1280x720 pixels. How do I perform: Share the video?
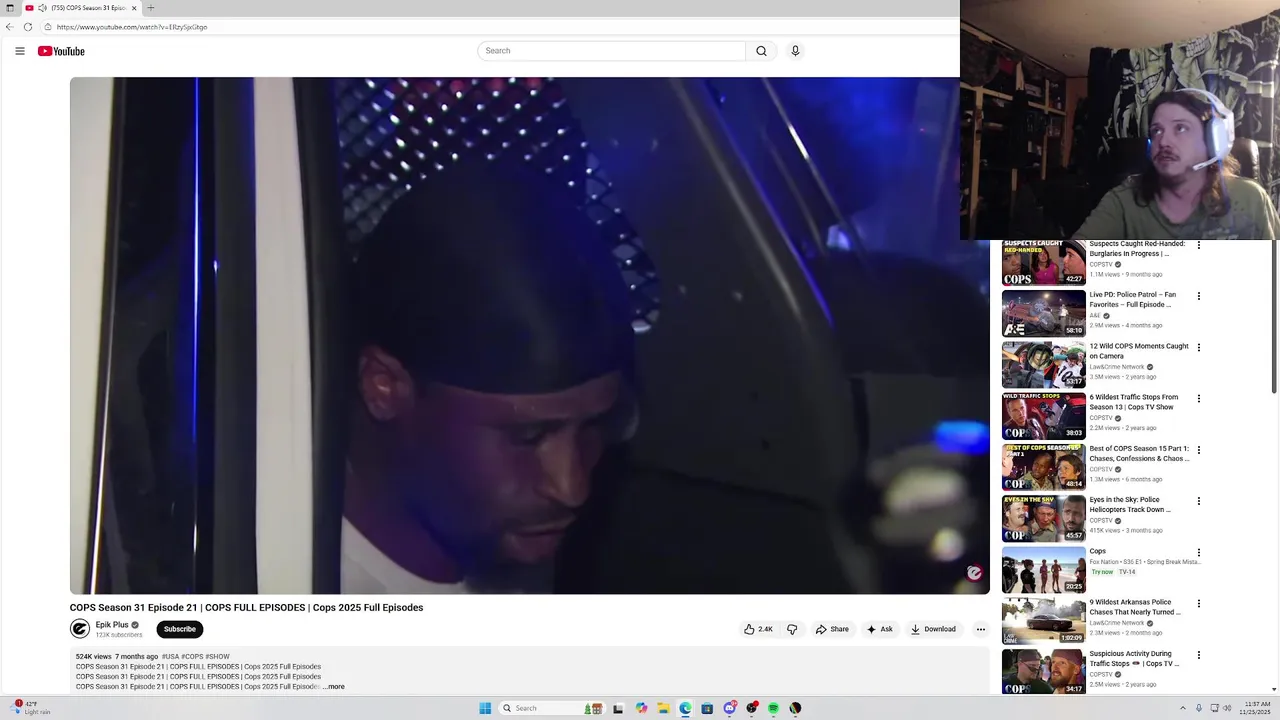click(832, 629)
